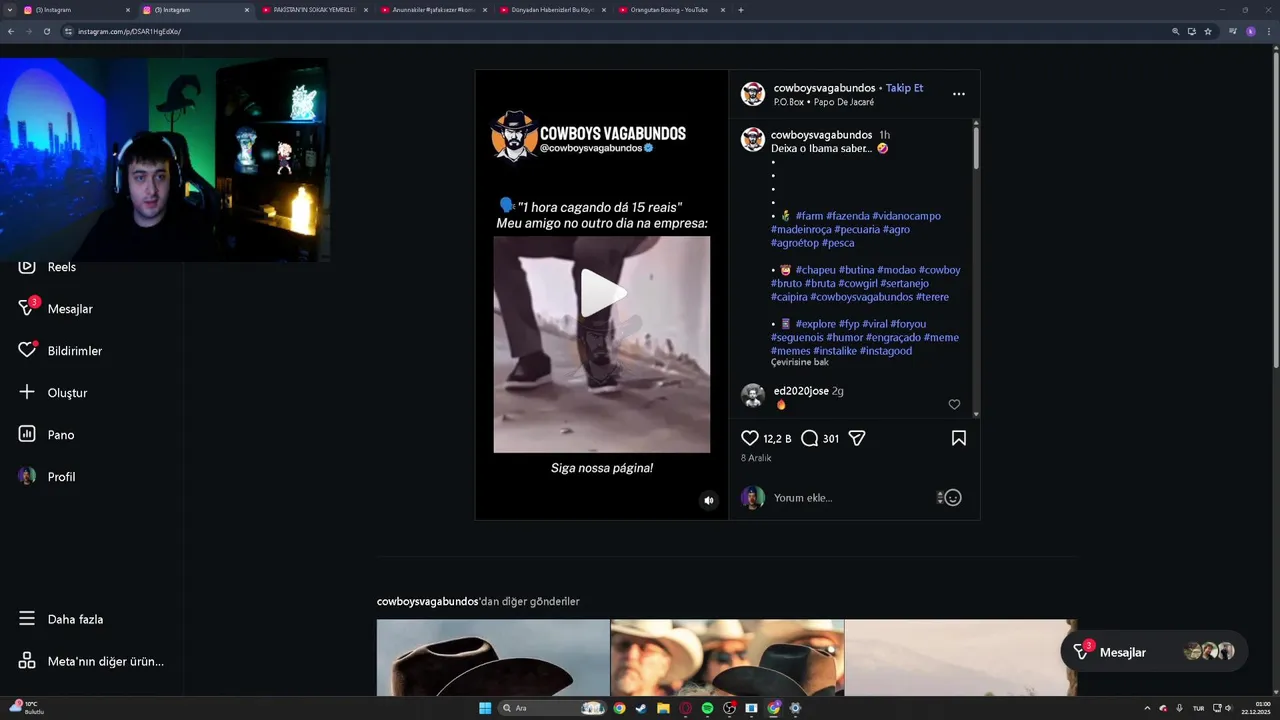Open the #cowboysvagabundos hashtag
Screen dimensions: 1280x720
click(x=861, y=297)
